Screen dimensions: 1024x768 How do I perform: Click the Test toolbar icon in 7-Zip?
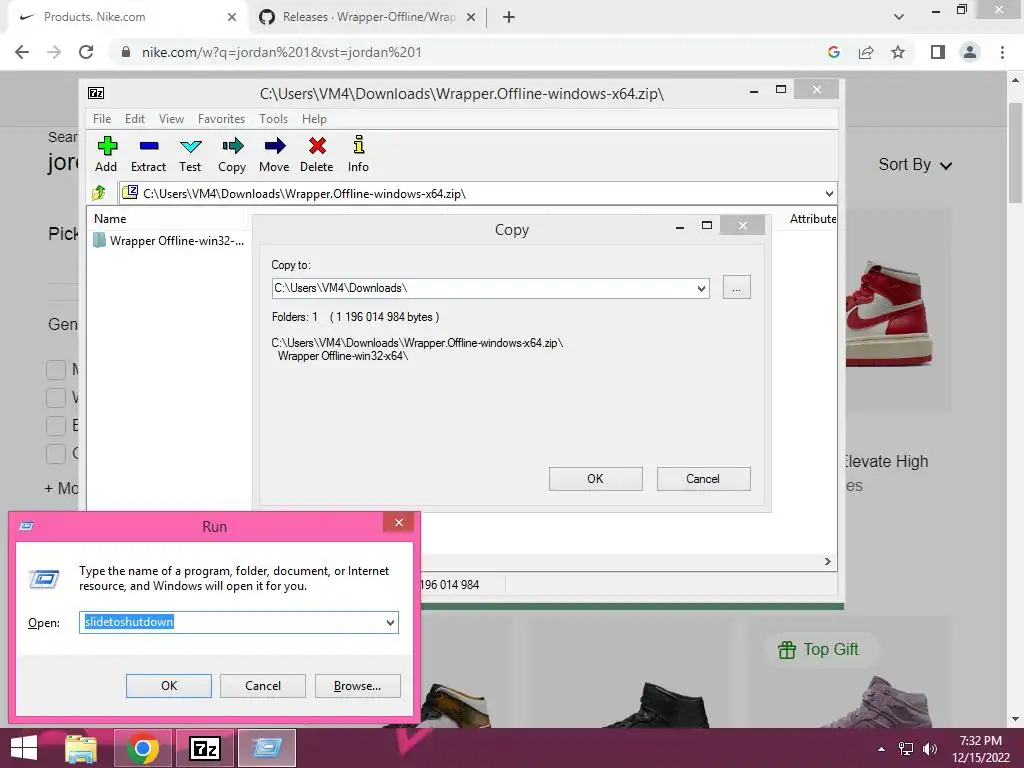point(190,154)
